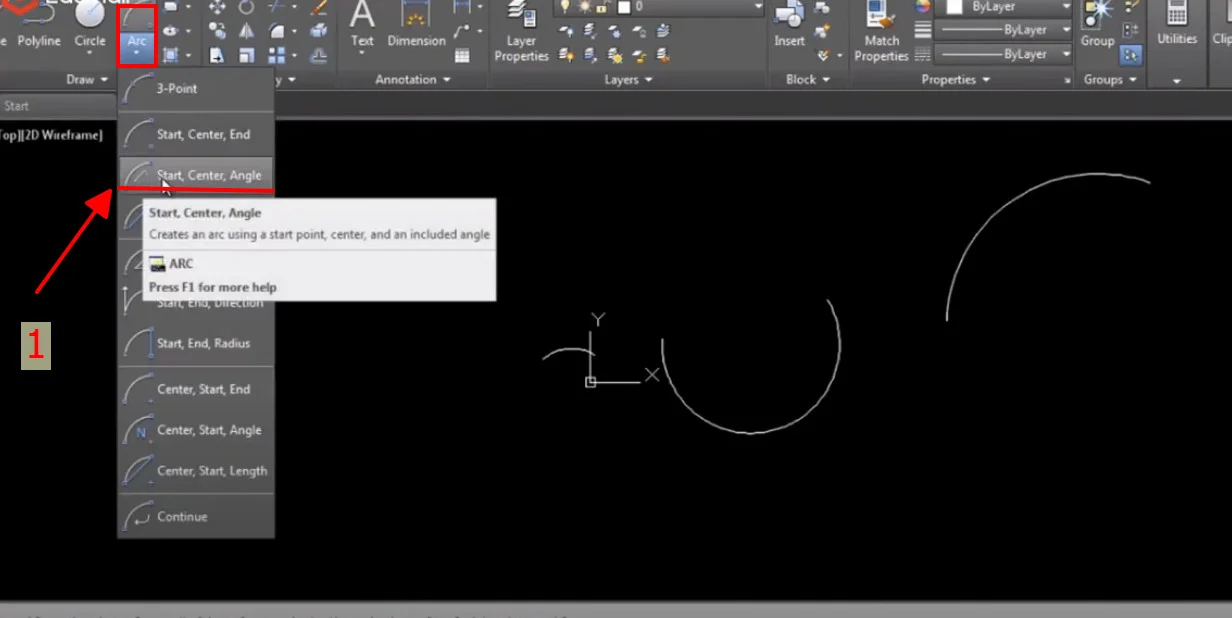Open Layer Properties manager
Screen dimensions: 1232x618
point(521,32)
